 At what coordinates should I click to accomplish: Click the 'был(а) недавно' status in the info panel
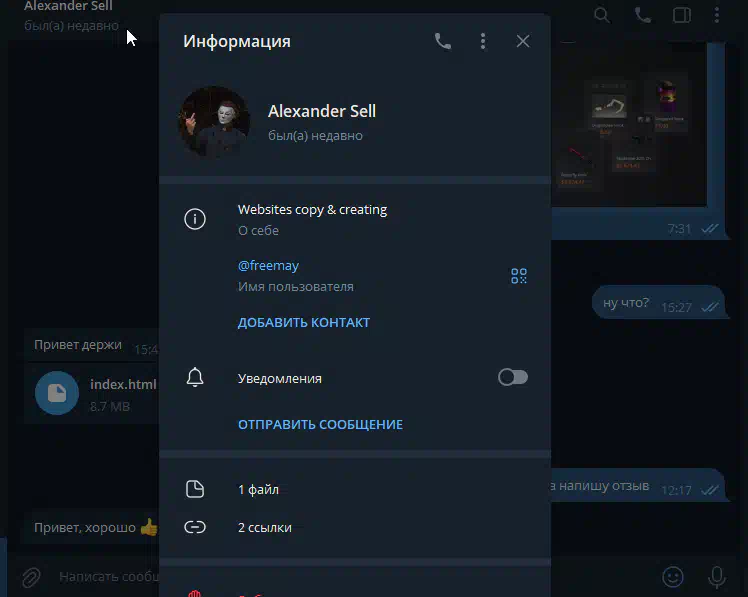pyautogui.click(x=315, y=136)
